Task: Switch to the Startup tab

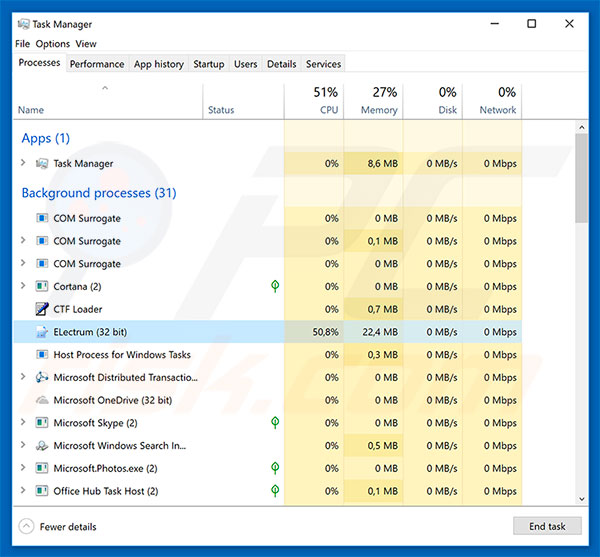Action: pyautogui.click(x=209, y=64)
